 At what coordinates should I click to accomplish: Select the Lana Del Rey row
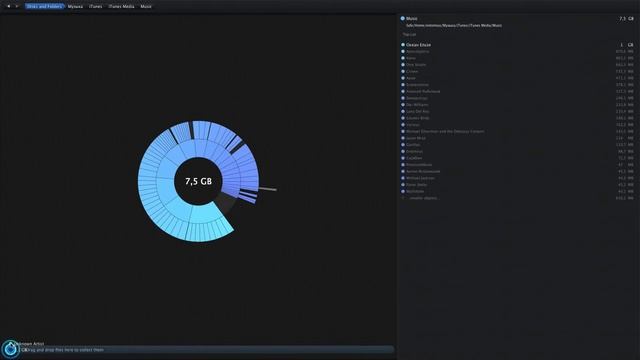517,111
